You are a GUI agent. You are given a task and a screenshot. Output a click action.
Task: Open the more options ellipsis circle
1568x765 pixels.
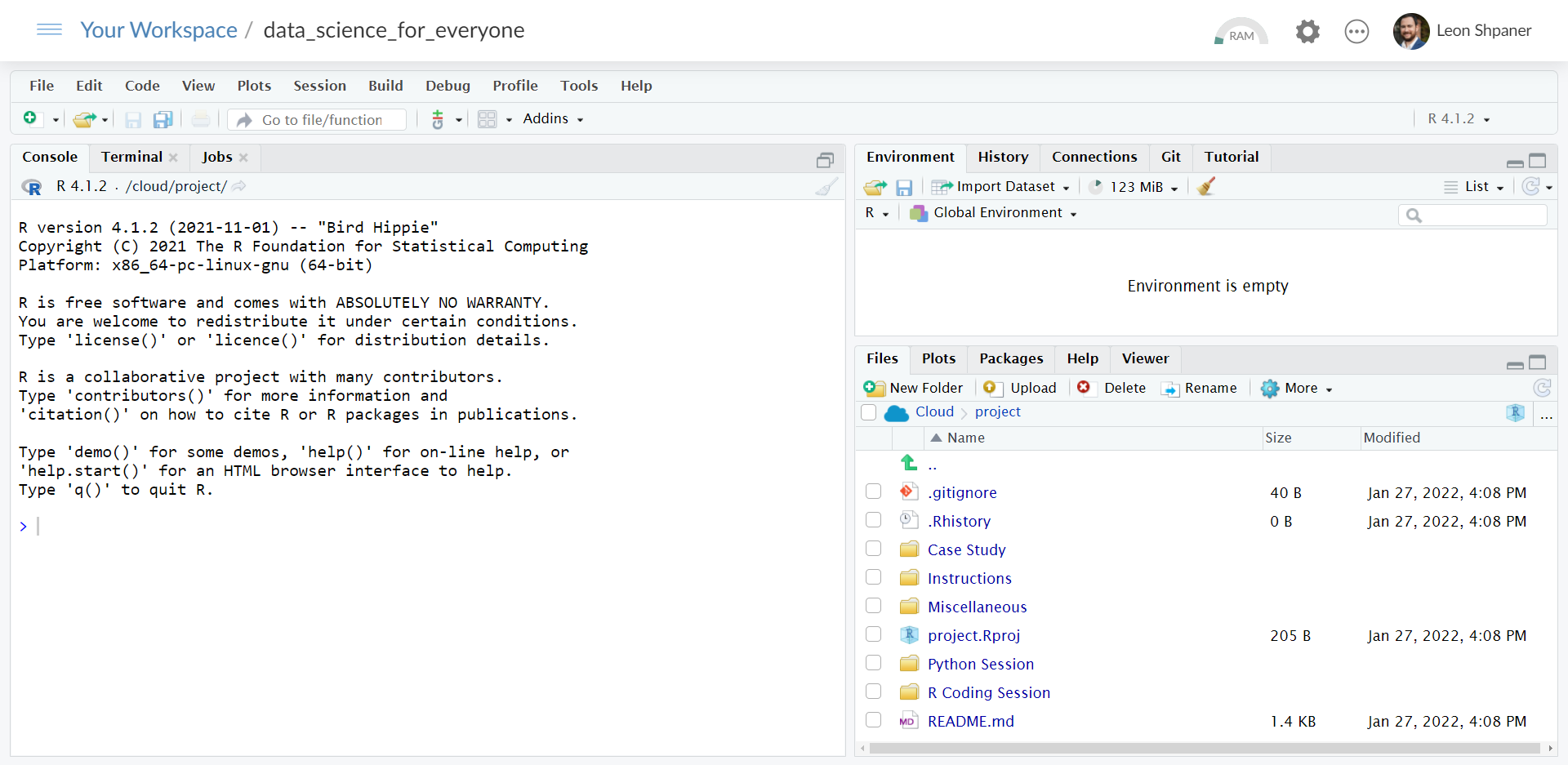pyautogui.click(x=1356, y=32)
